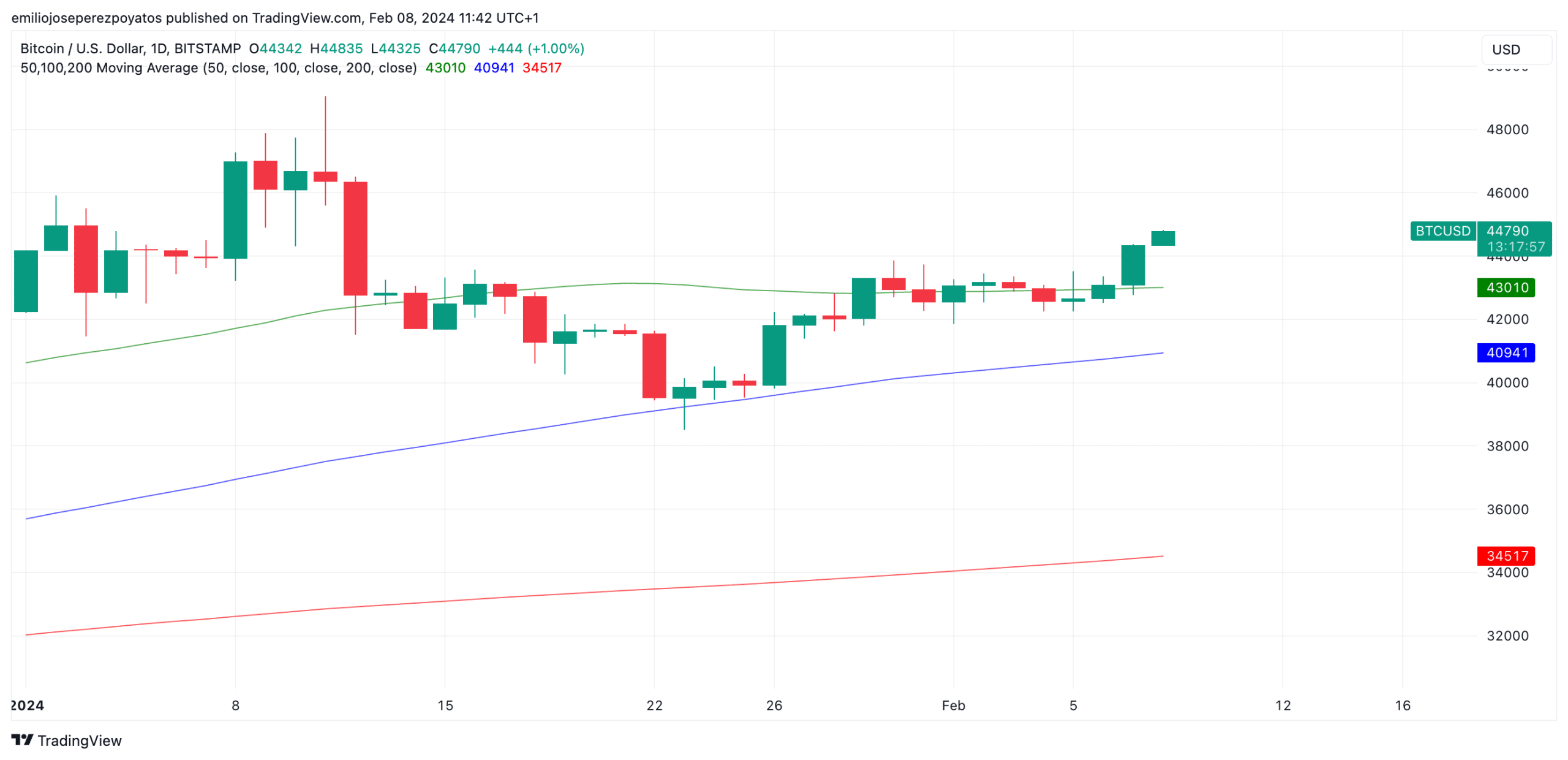The width and height of the screenshot is (1568, 760).
Task: Click the Feb label on time axis
Action: [x=952, y=705]
